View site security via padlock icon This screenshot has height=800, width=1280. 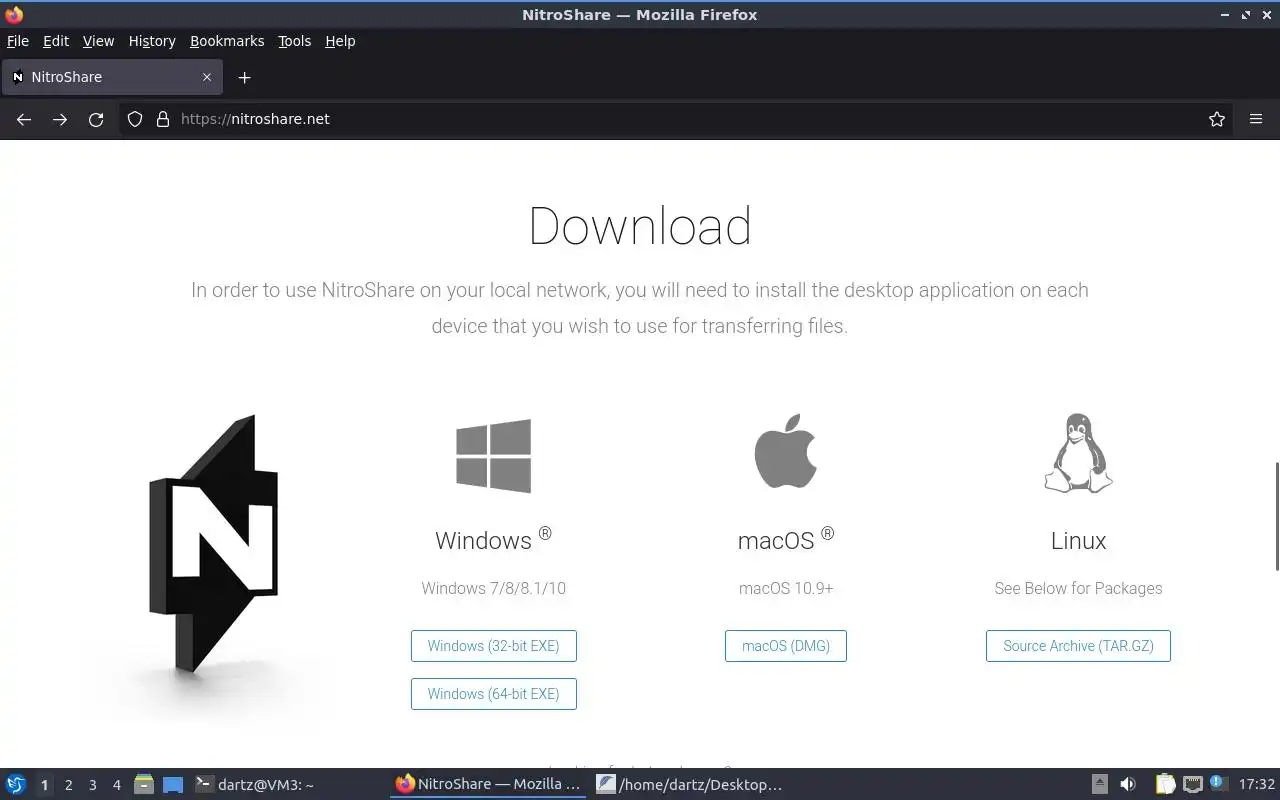click(x=163, y=119)
